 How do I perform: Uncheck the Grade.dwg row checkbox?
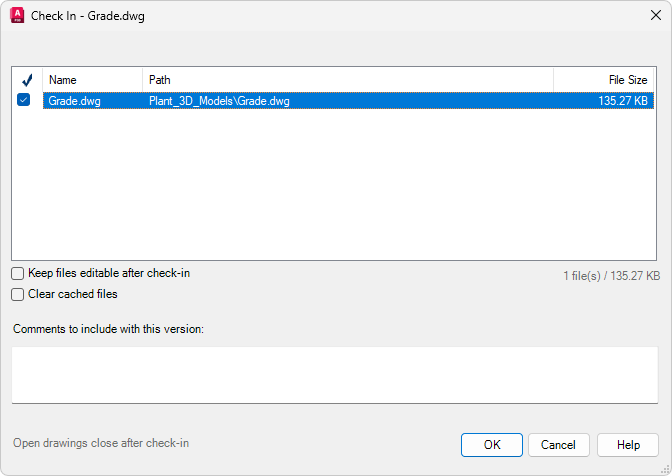point(24,100)
